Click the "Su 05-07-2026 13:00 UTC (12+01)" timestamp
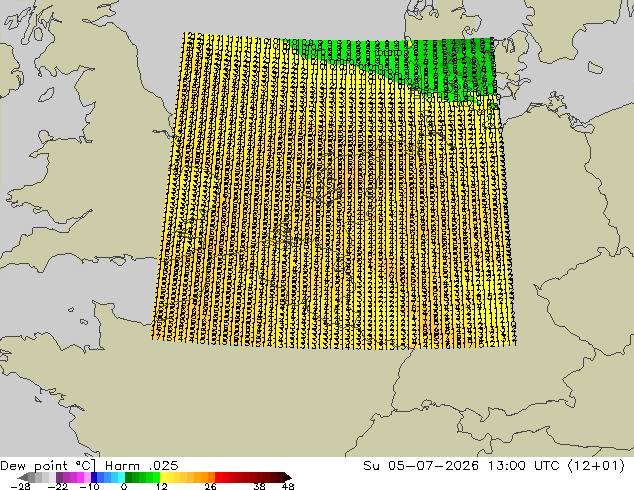The height and width of the screenshot is (490, 634). 494,466
